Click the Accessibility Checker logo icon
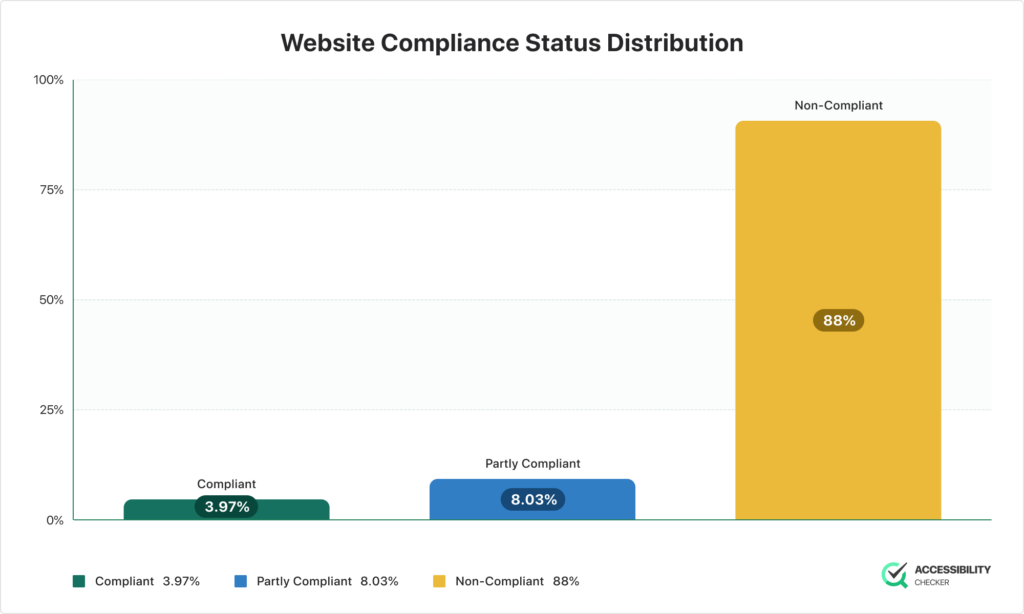1024x614 pixels. [x=893, y=574]
